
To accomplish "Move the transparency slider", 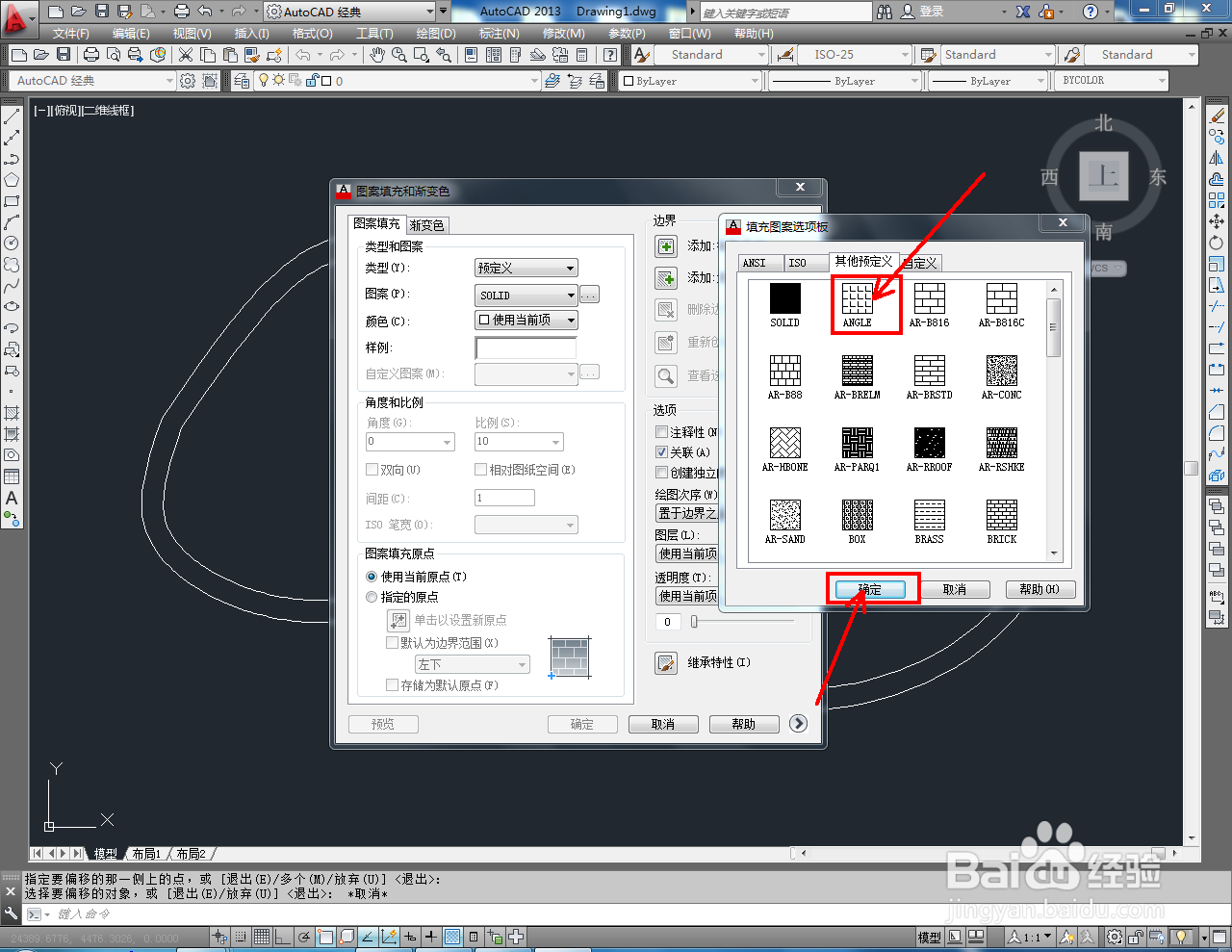I will [x=694, y=622].
